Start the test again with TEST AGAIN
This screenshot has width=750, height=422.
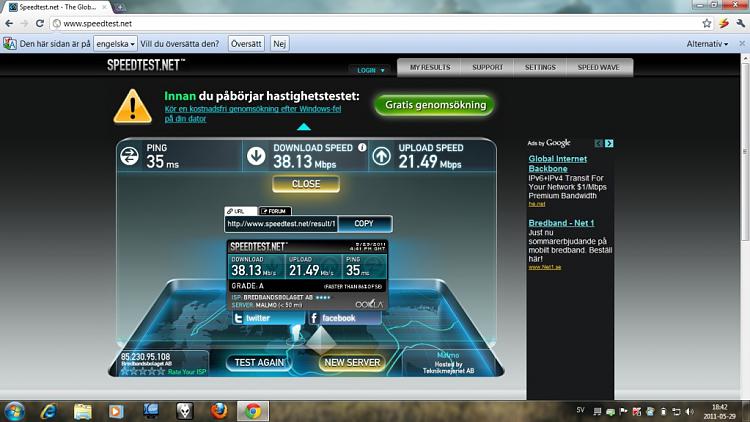(259, 363)
